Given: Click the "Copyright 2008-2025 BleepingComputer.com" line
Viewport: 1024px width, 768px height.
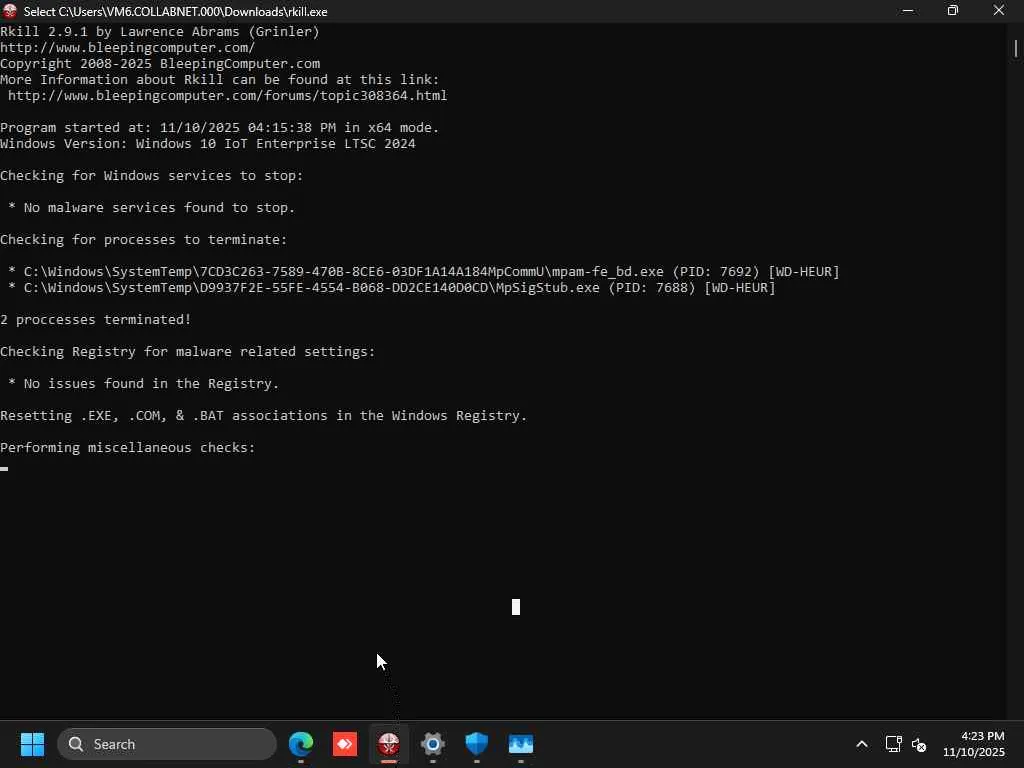Looking at the screenshot, I should pyautogui.click(x=160, y=63).
